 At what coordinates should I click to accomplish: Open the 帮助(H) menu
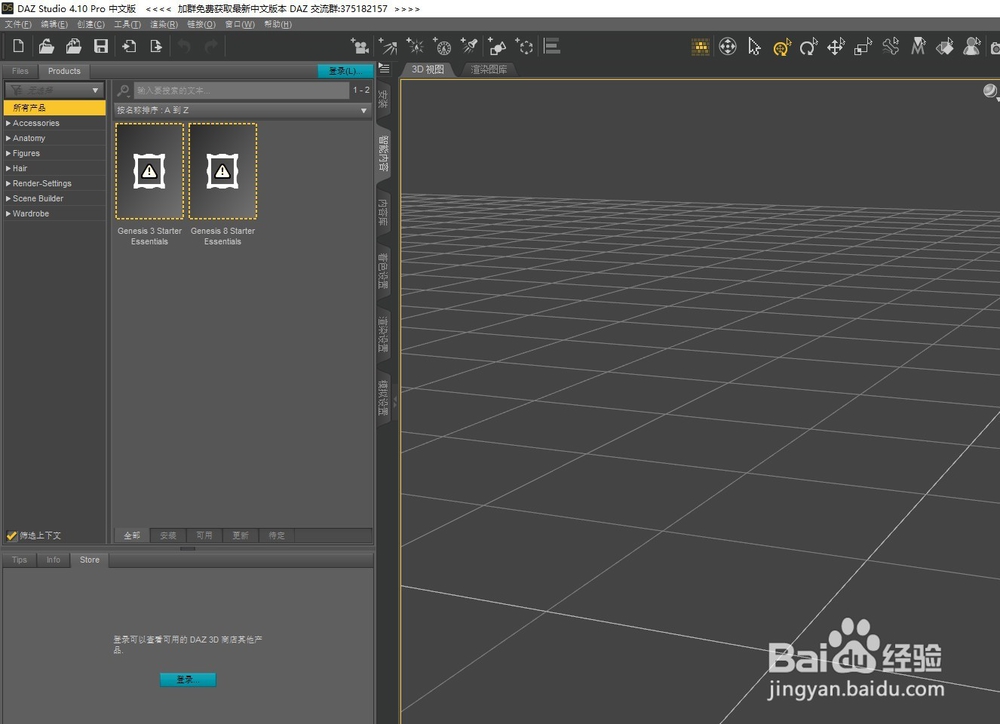coord(277,24)
